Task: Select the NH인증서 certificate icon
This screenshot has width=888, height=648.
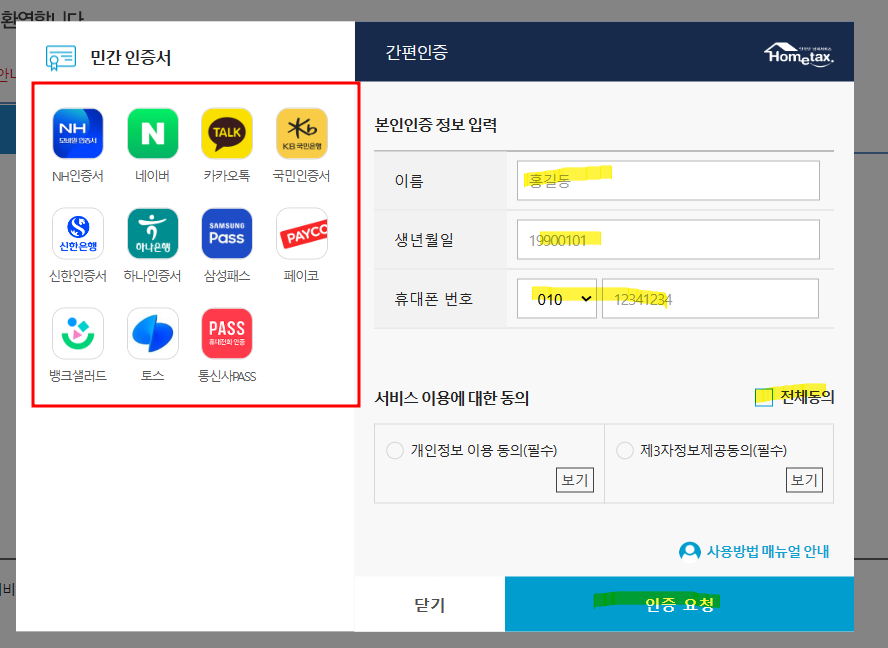Action: (x=78, y=134)
